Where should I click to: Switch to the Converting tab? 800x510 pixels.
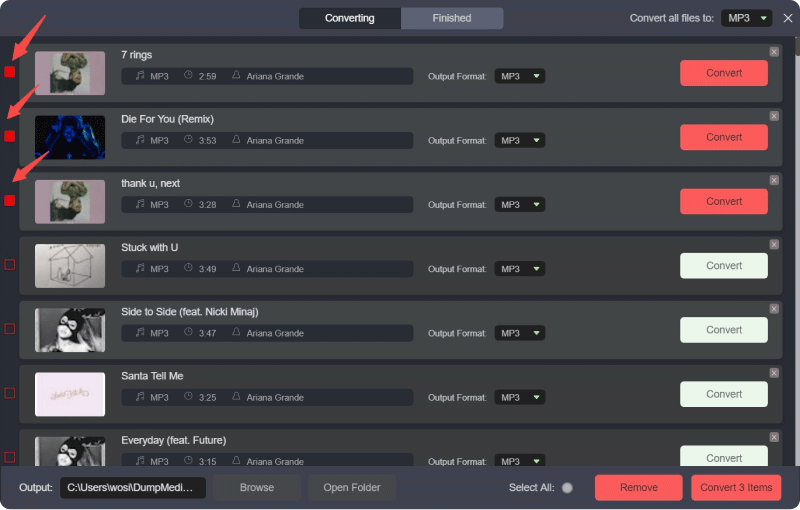click(x=350, y=18)
